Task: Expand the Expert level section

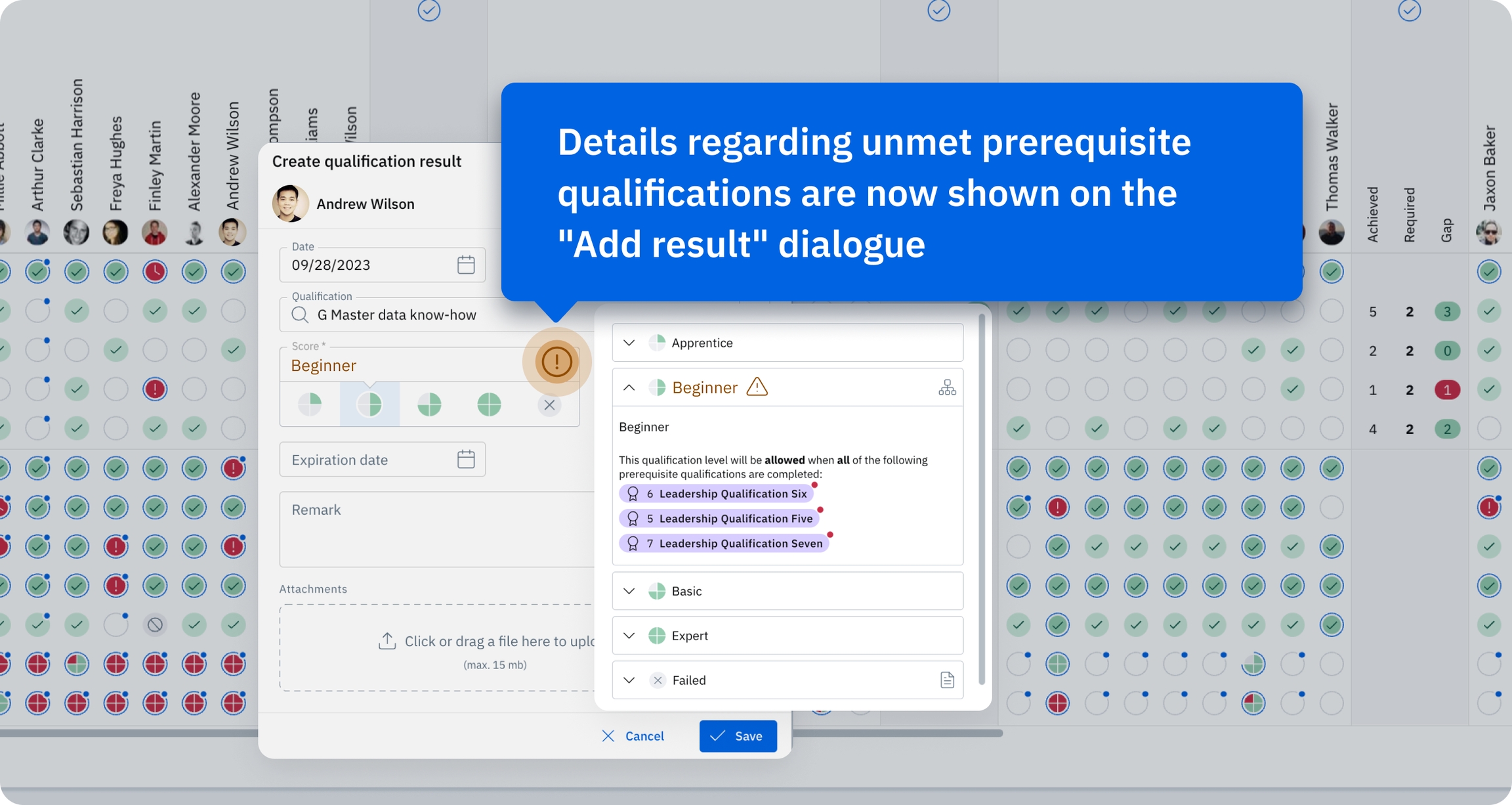Action: (629, 636)
